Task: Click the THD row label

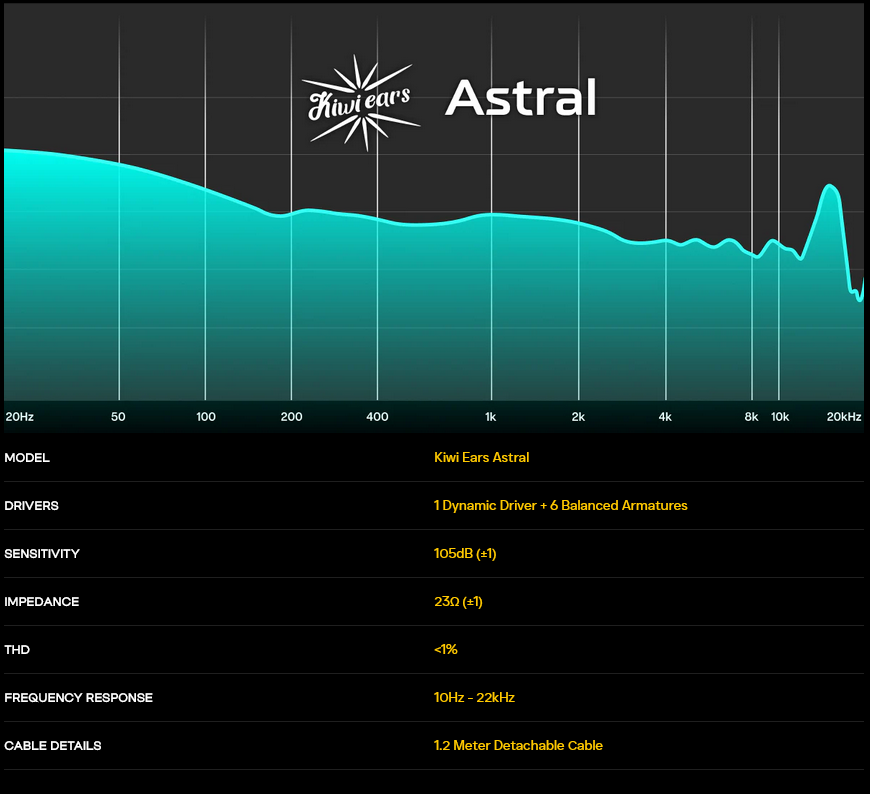Action: coord(16,650)
